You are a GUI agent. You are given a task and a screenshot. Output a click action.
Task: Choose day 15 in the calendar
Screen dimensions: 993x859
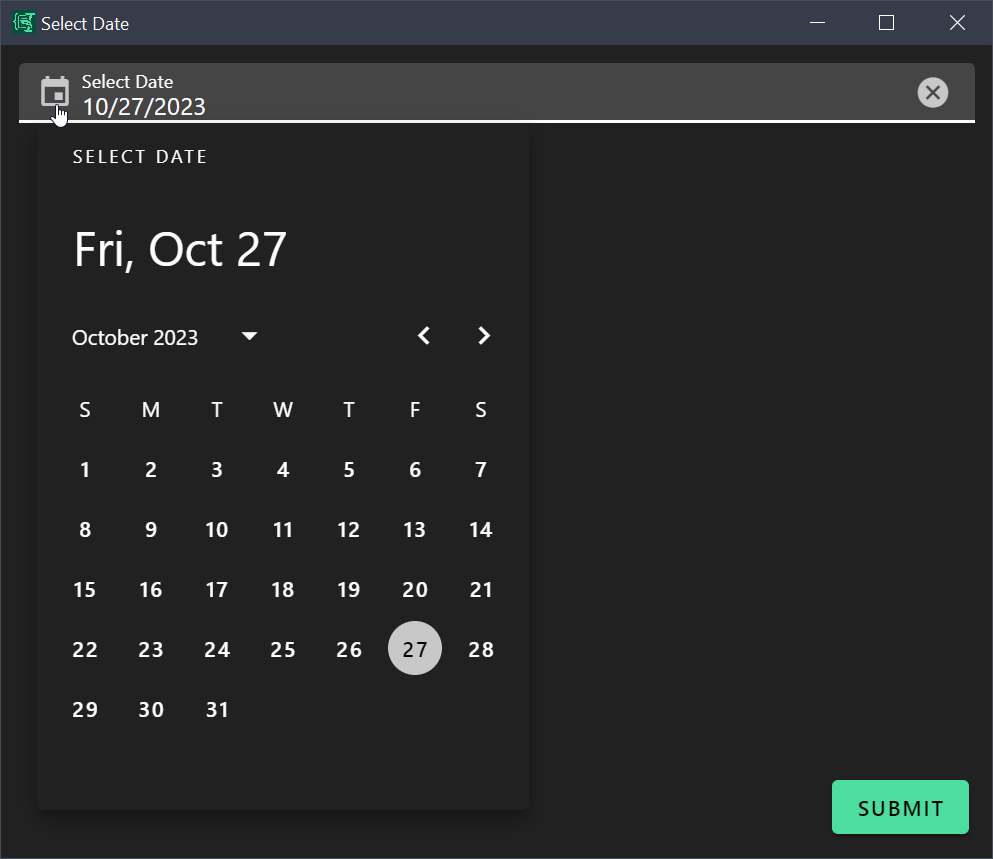85,590
